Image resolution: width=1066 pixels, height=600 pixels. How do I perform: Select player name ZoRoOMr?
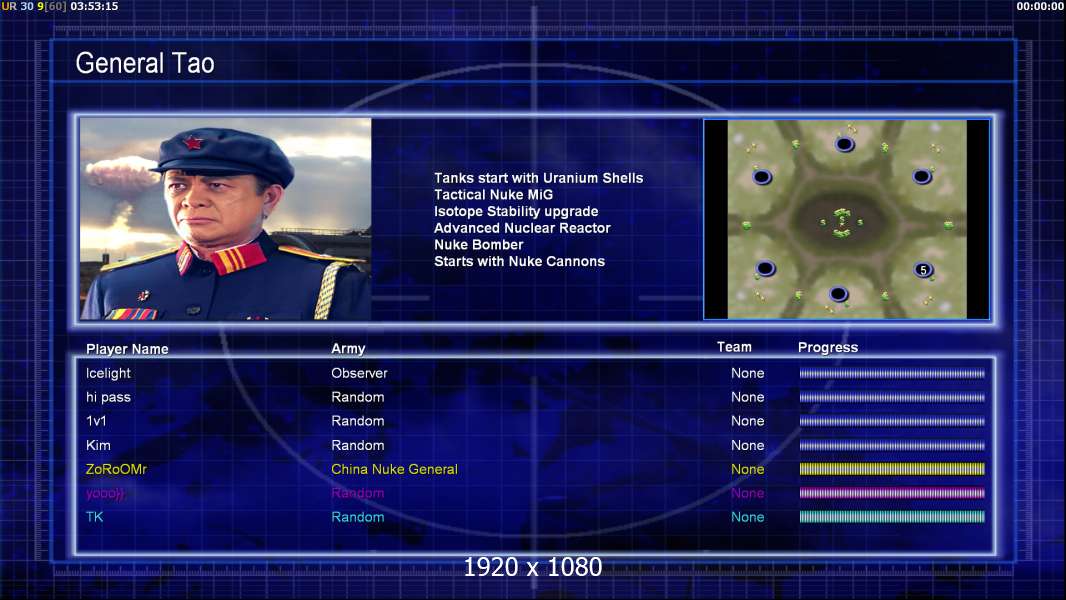(116, 470)
